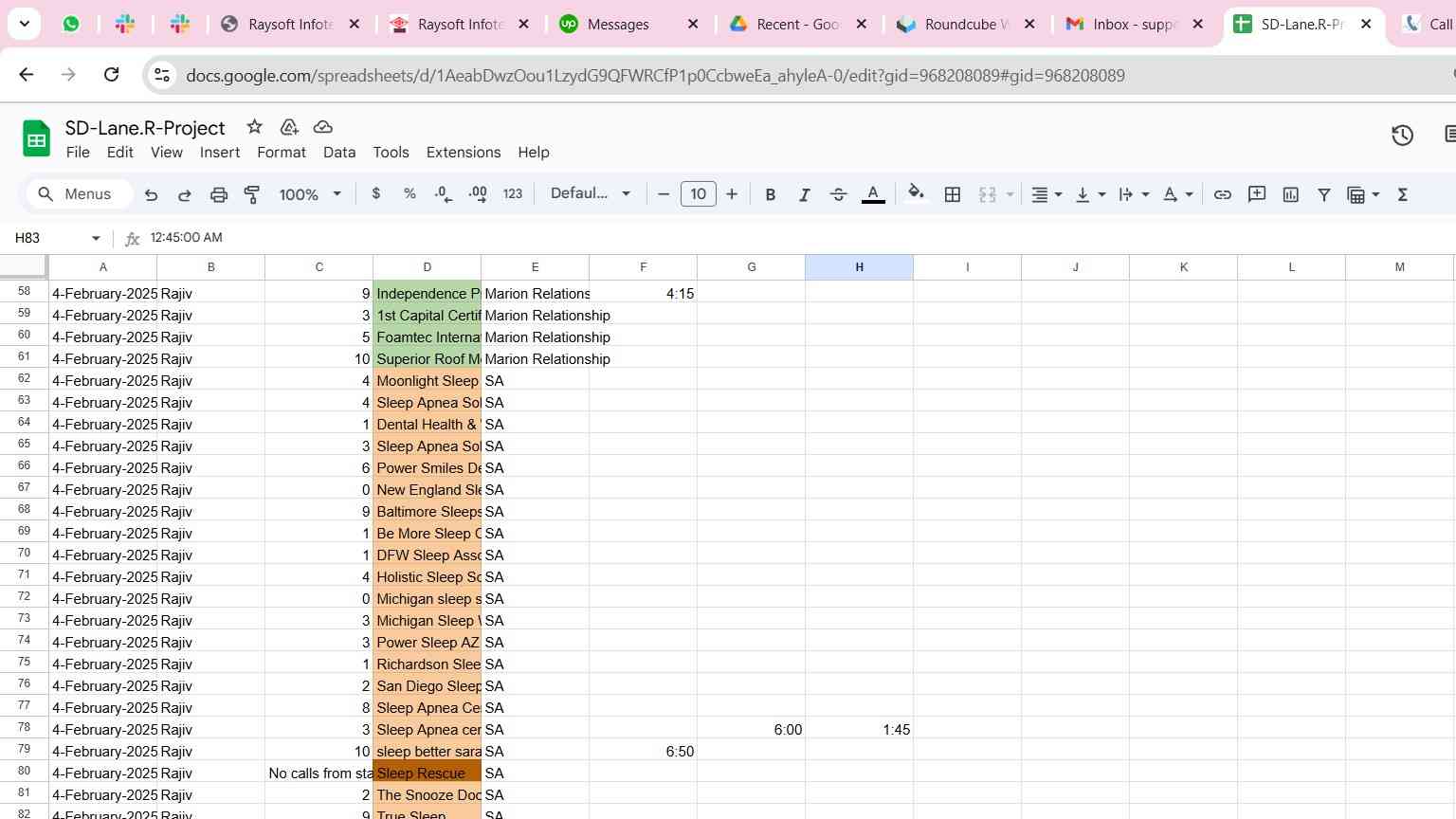Switch to the Inbox Gmail browser tab
The image size is (1456, 819).
pos(1136,25)
